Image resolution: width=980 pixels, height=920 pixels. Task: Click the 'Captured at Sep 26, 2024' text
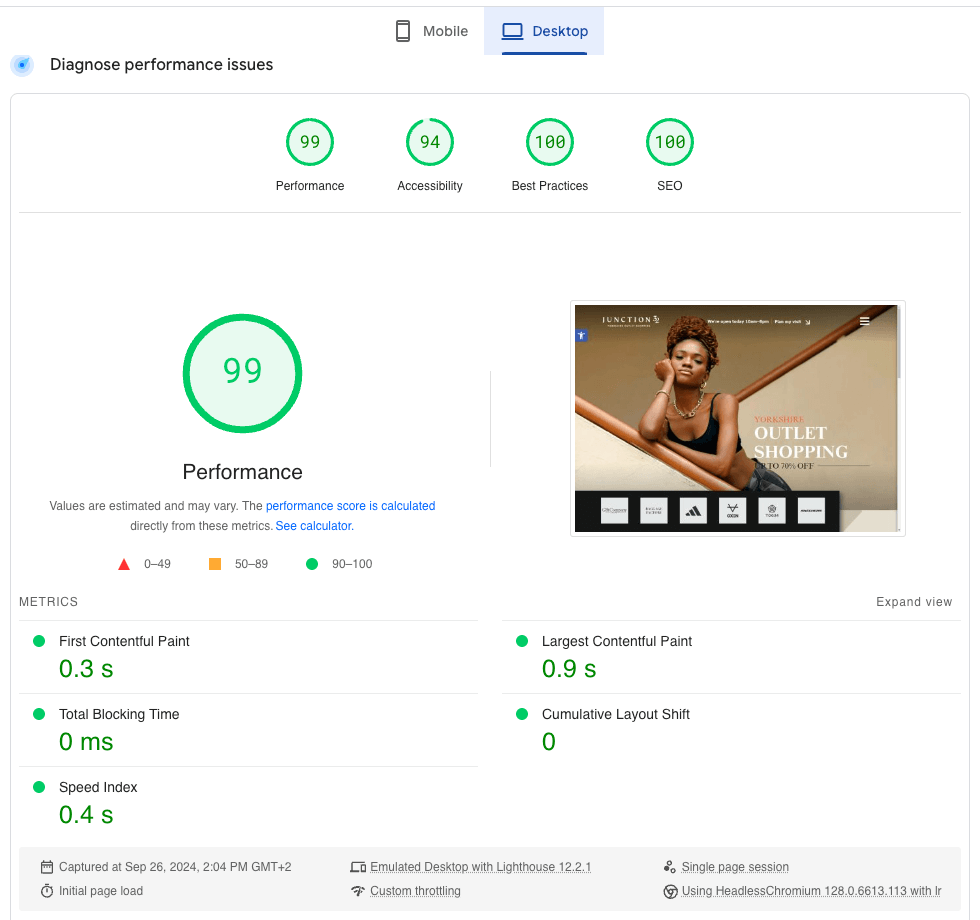(x=175, y=867)
